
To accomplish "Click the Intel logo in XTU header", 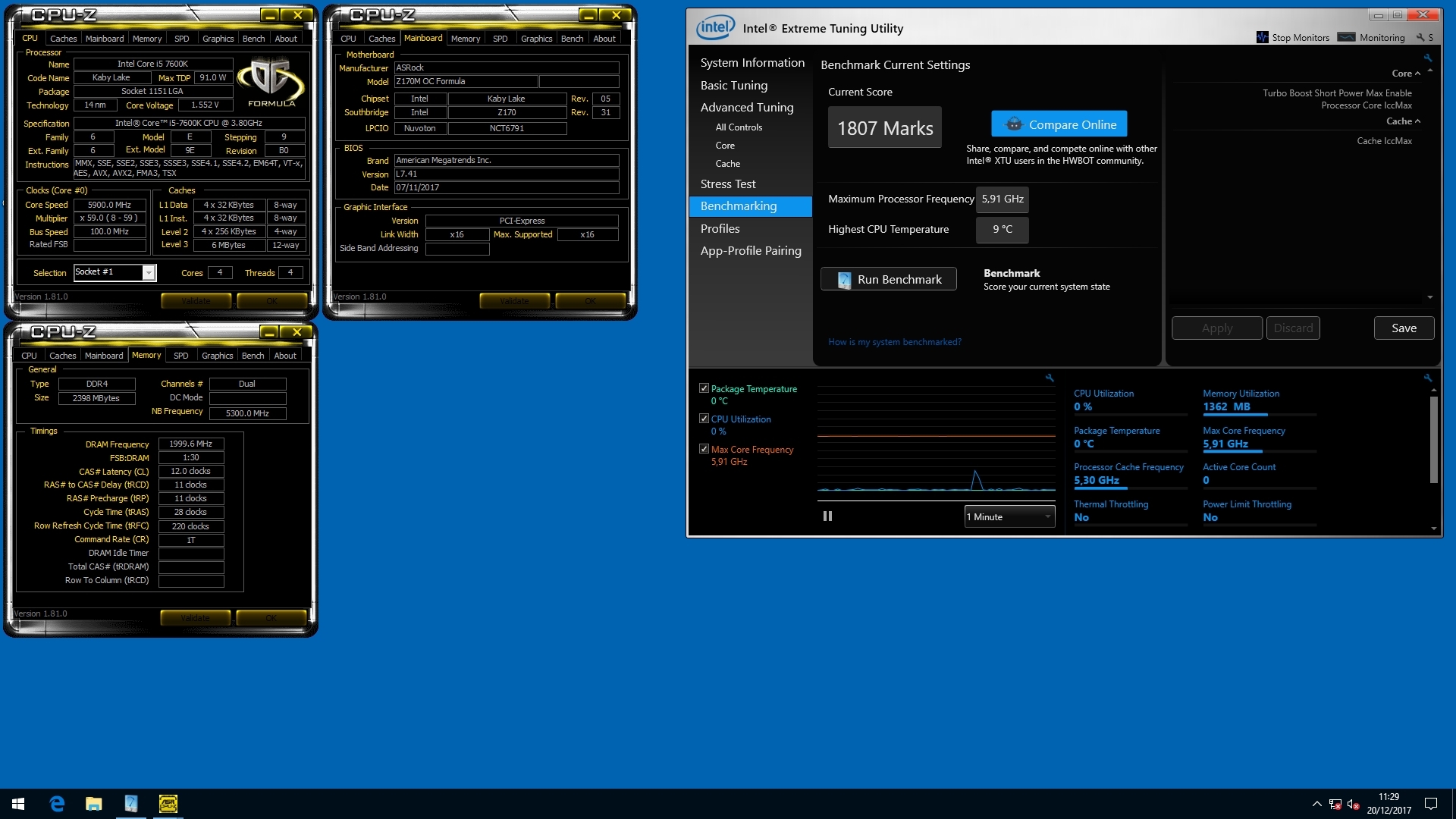I will (715, 28).
